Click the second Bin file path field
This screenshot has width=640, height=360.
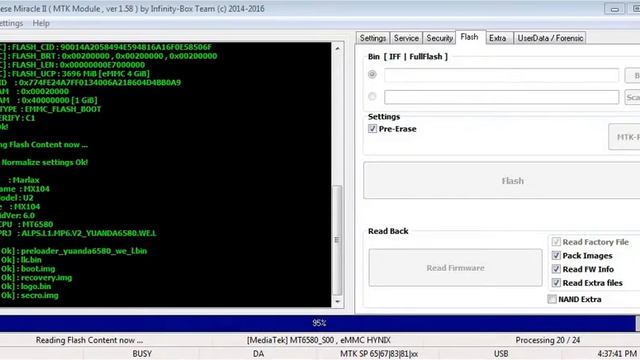tap(501, 97)
